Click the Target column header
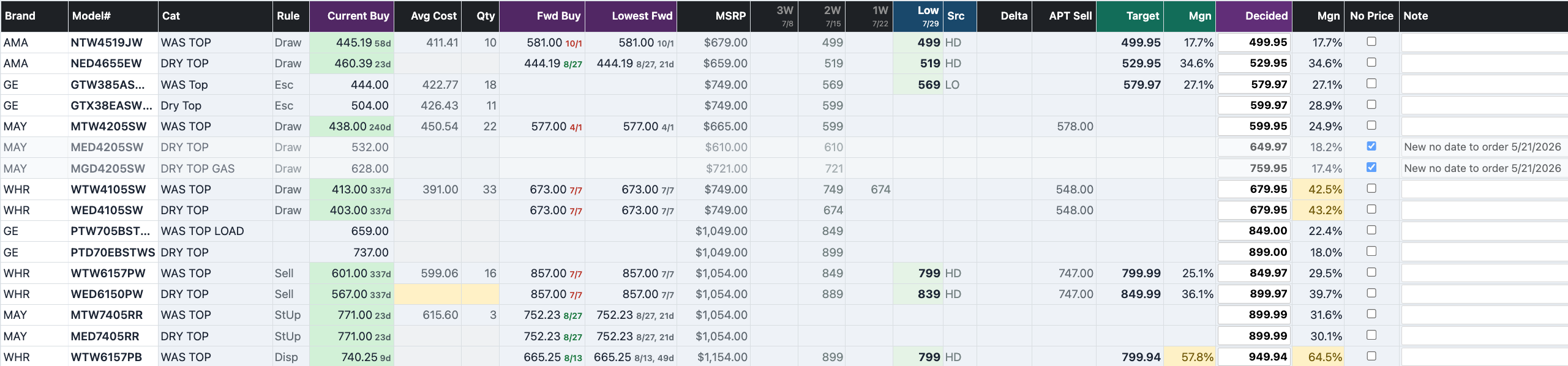Screen dimensions: 1568x366 point(1130,16)
